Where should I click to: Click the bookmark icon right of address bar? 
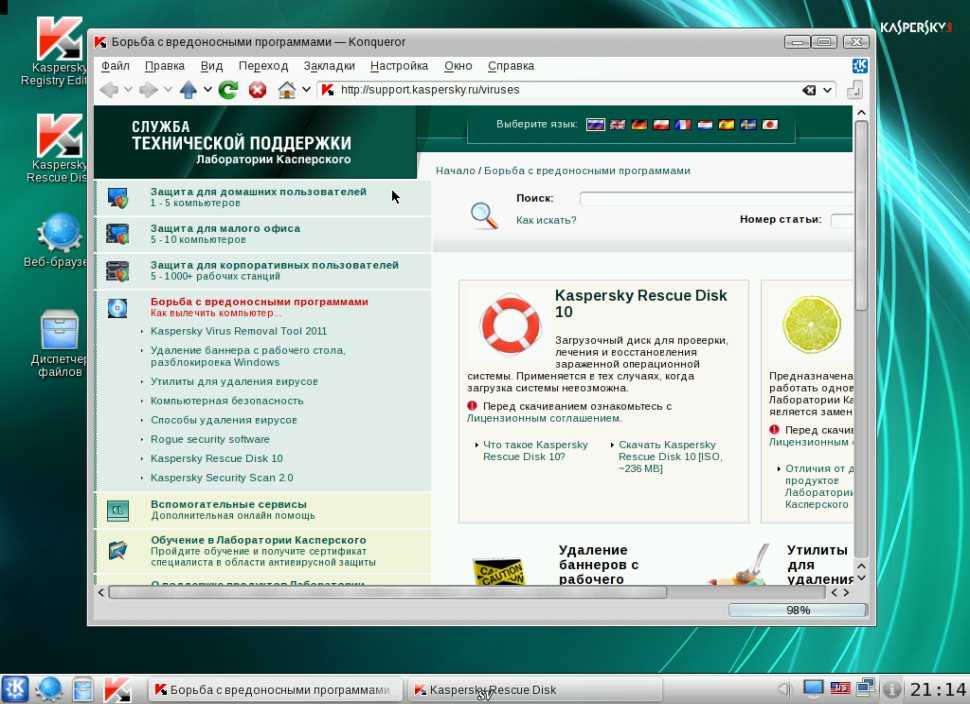pos(855,90)
